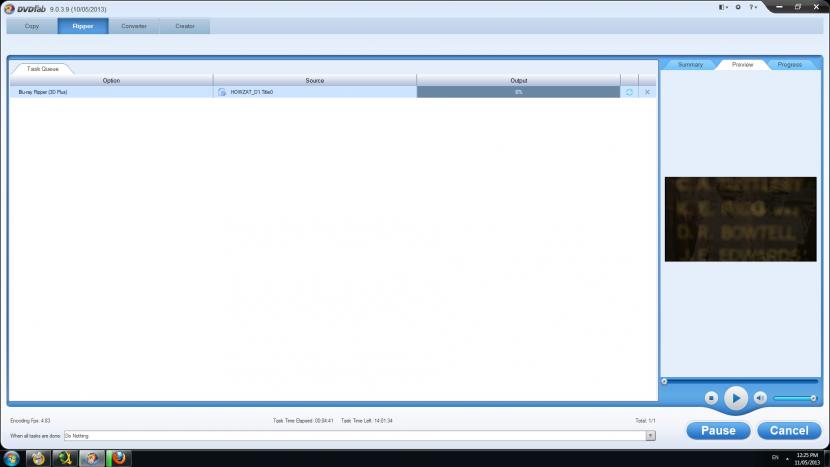Click the Task Time Left status text
This screenshot has width=830, height=467.
366,421
